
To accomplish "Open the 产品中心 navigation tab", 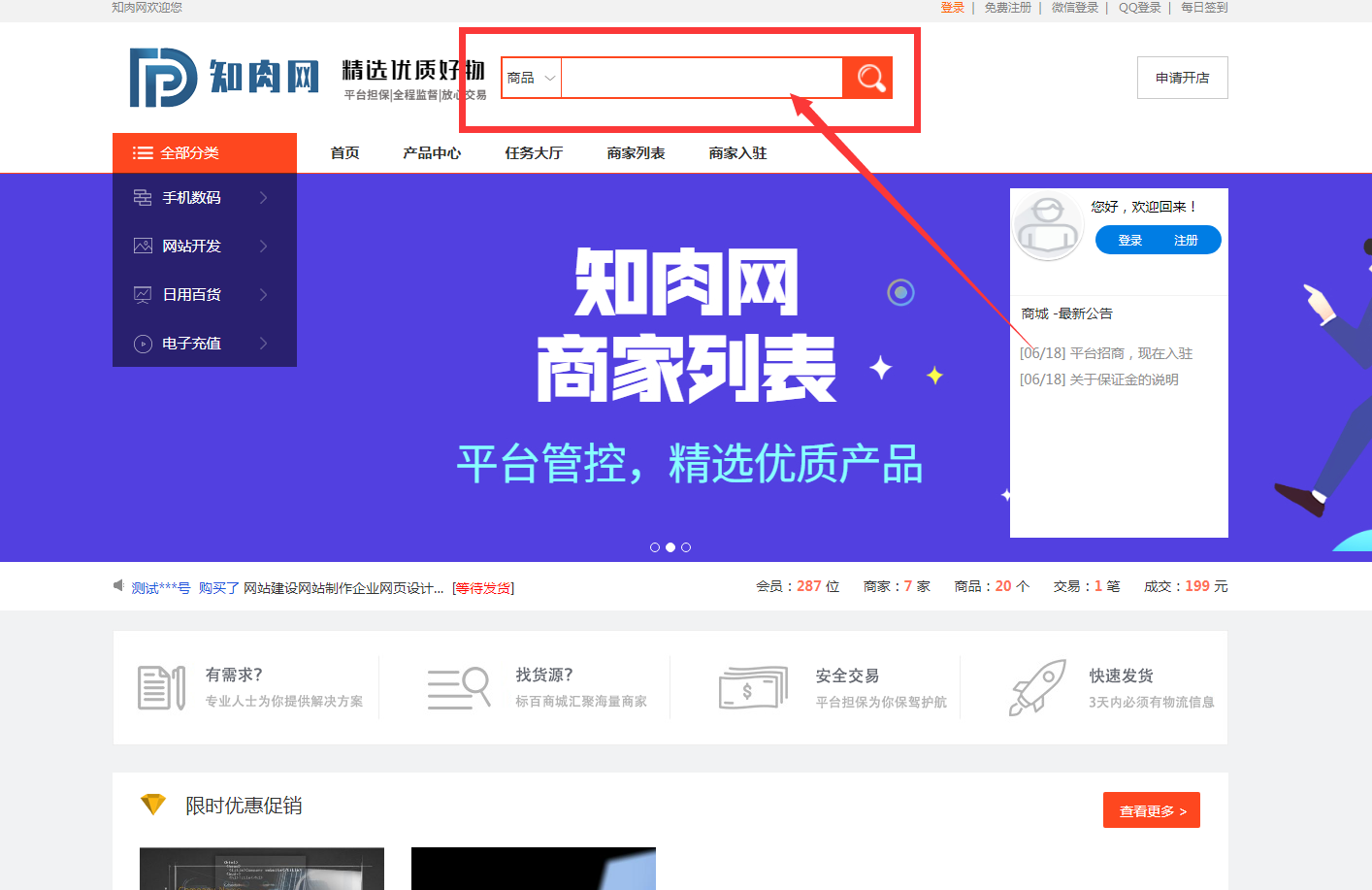I will (x=432, y=153).
